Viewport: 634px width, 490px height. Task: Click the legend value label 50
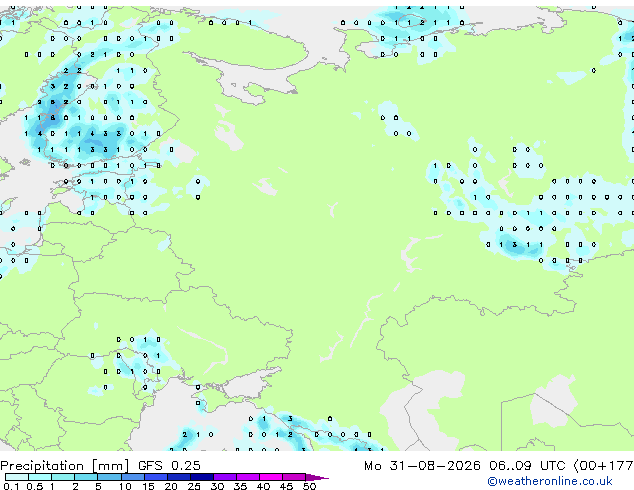click(x=309, y=486)
